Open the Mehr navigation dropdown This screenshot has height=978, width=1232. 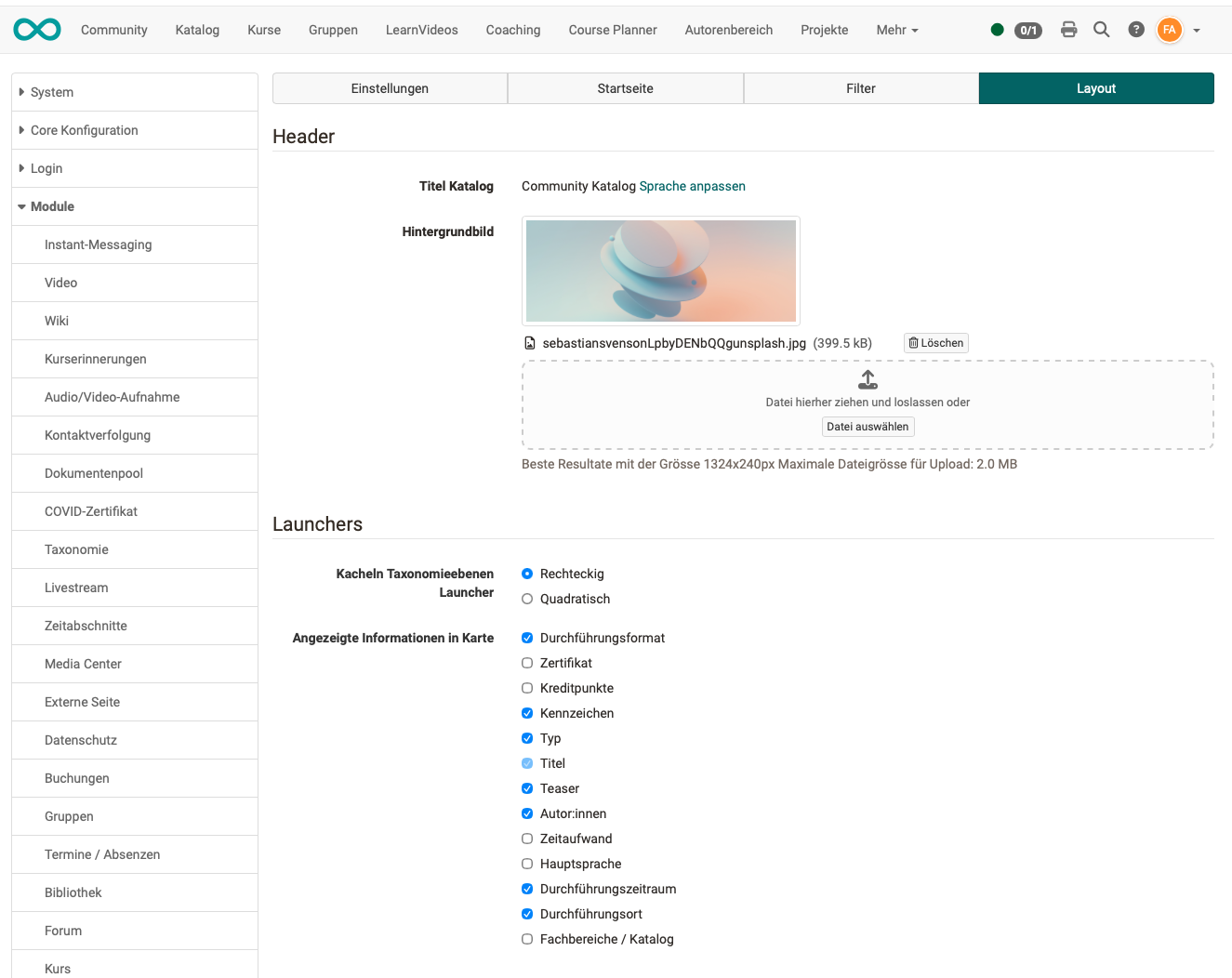895,29
